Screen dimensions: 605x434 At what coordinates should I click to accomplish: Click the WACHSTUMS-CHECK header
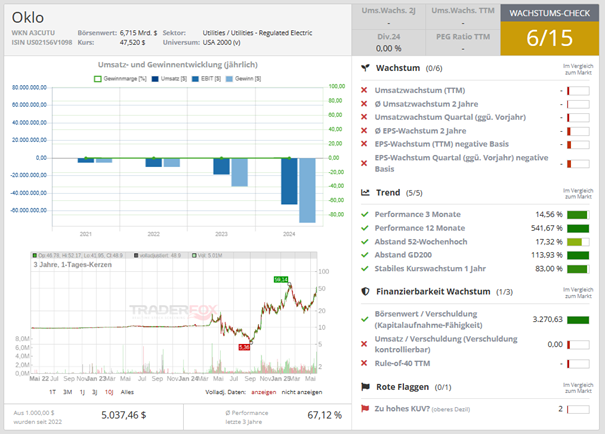click(549, 13)
